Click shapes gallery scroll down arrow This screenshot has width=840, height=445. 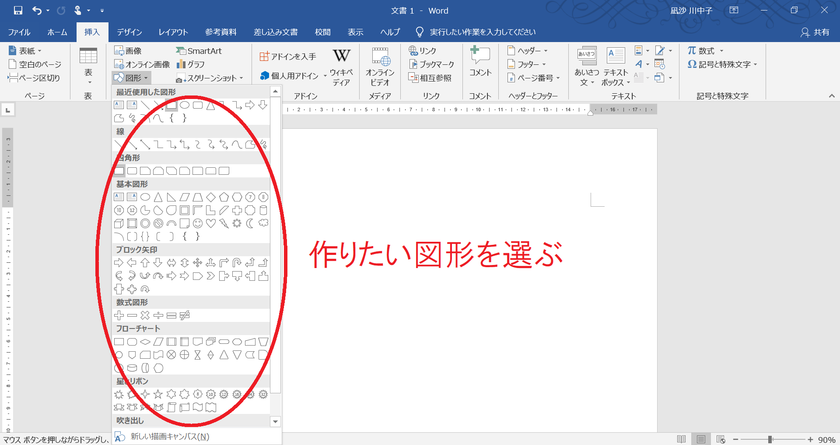click(275, 421)
